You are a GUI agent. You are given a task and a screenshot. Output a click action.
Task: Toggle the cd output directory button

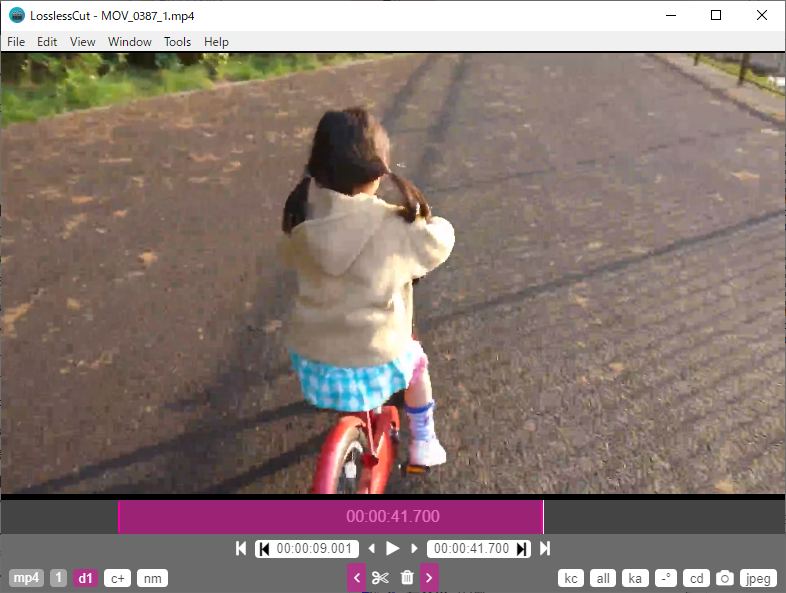[696, 578]
